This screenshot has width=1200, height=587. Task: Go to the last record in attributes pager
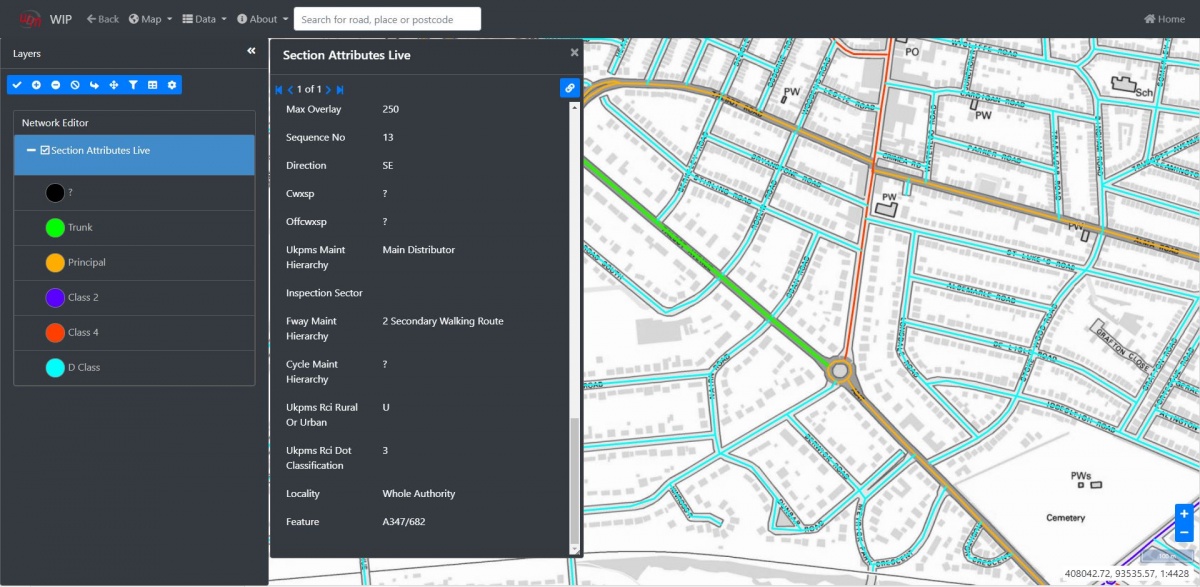coord(340,90)
